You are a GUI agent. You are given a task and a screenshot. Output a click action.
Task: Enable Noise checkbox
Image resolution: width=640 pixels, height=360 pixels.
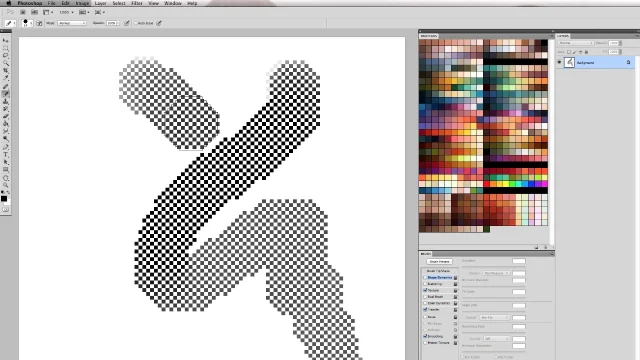click(425, 317)
